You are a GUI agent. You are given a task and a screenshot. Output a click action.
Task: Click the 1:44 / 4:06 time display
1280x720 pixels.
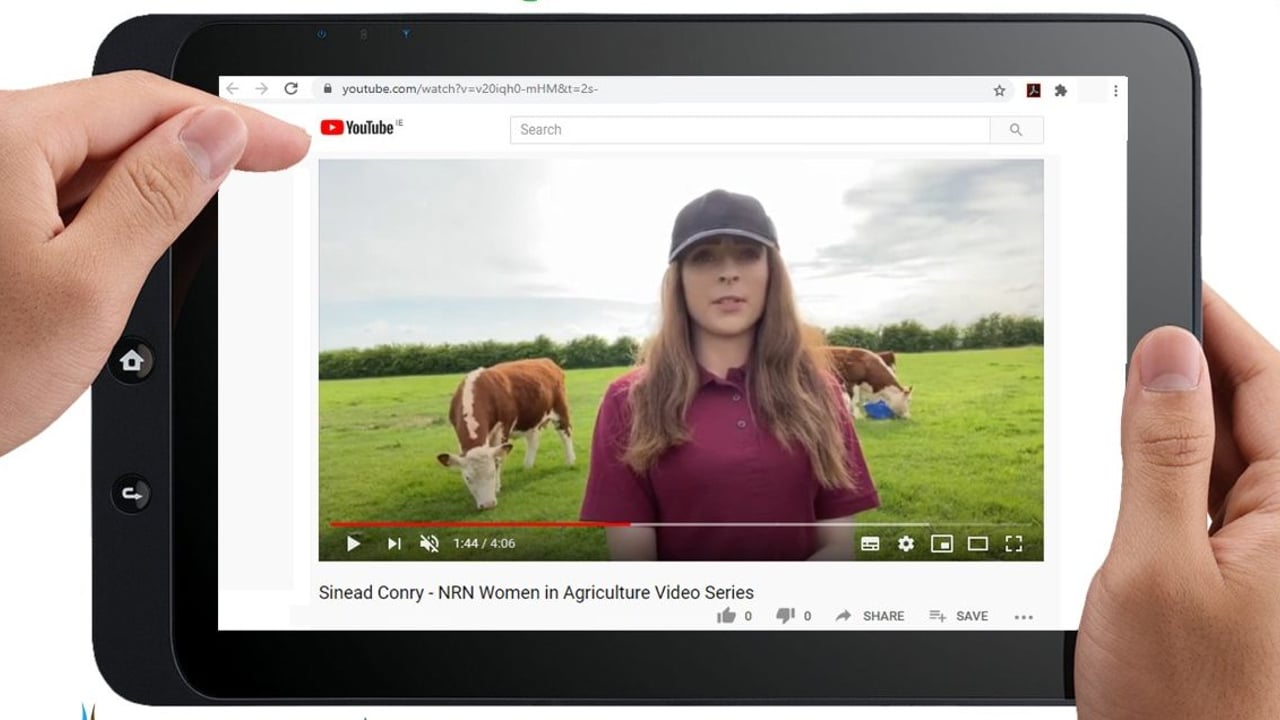tap(484, 544)
